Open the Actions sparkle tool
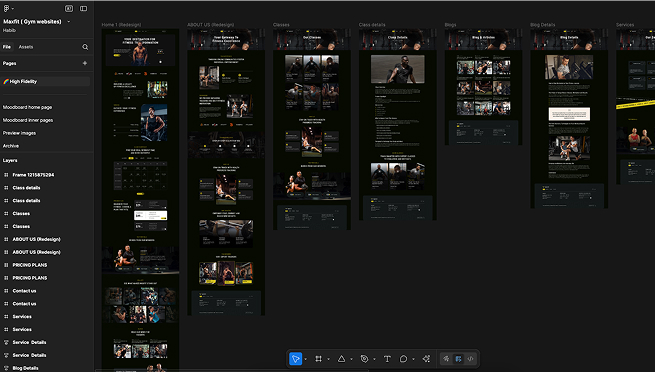This screenshot has height=372, width=655. (426, 359)
